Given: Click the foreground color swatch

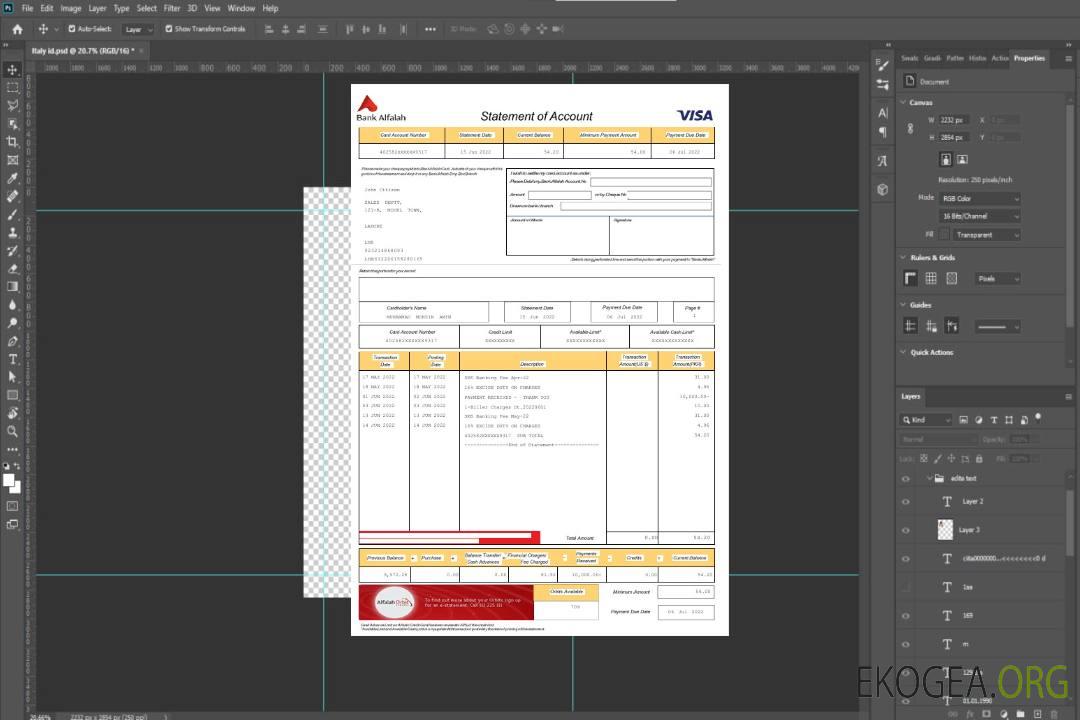Looking at the screenshot, I should pos(8,480).
